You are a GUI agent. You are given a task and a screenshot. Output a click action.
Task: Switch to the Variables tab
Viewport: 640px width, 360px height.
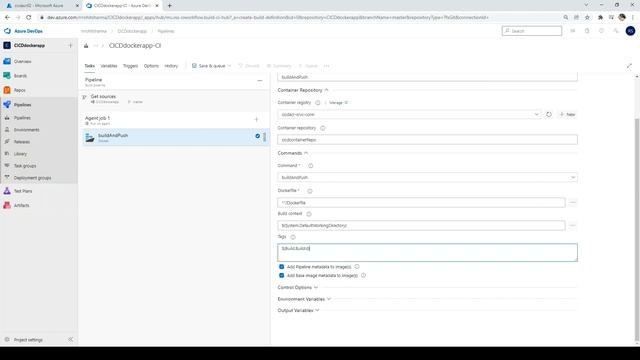point(109,66)
